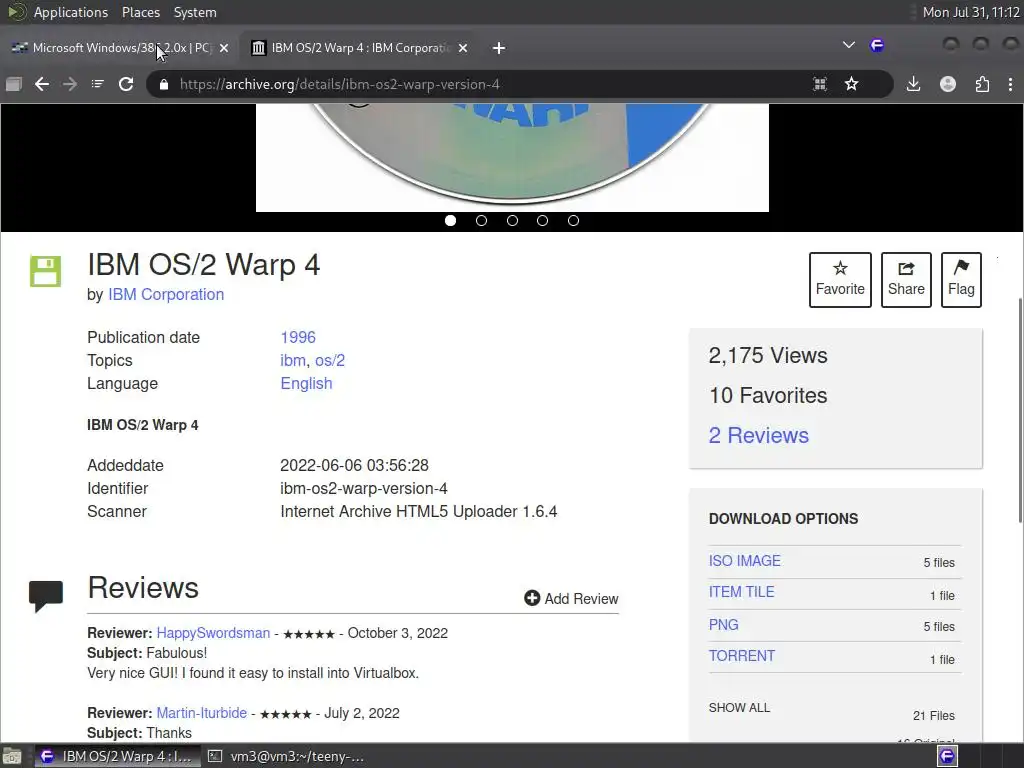Switch to the IBM OS/2 Warp 4 tab
This screenshot has height=768, width=1024.
click(357, 48)
